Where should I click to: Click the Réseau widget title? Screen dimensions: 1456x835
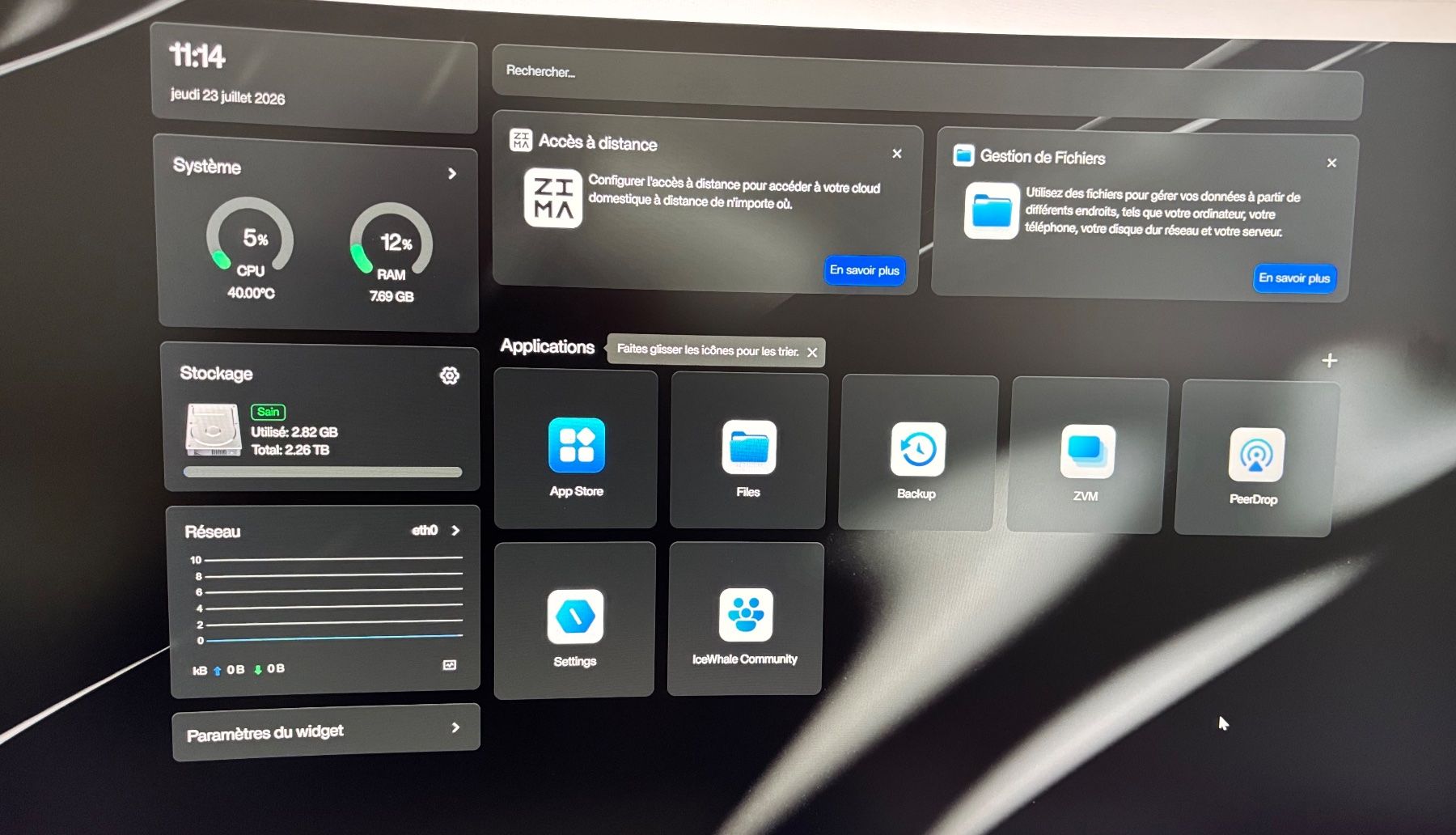click(213, 532)
